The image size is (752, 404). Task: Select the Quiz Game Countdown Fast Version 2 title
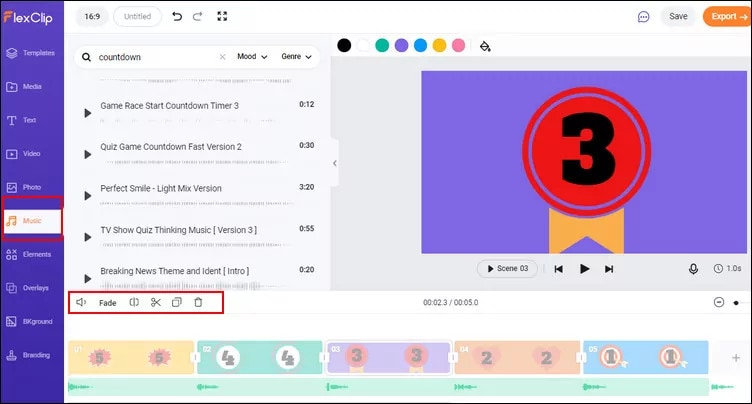pyautogui.click(x=171, y=147)
